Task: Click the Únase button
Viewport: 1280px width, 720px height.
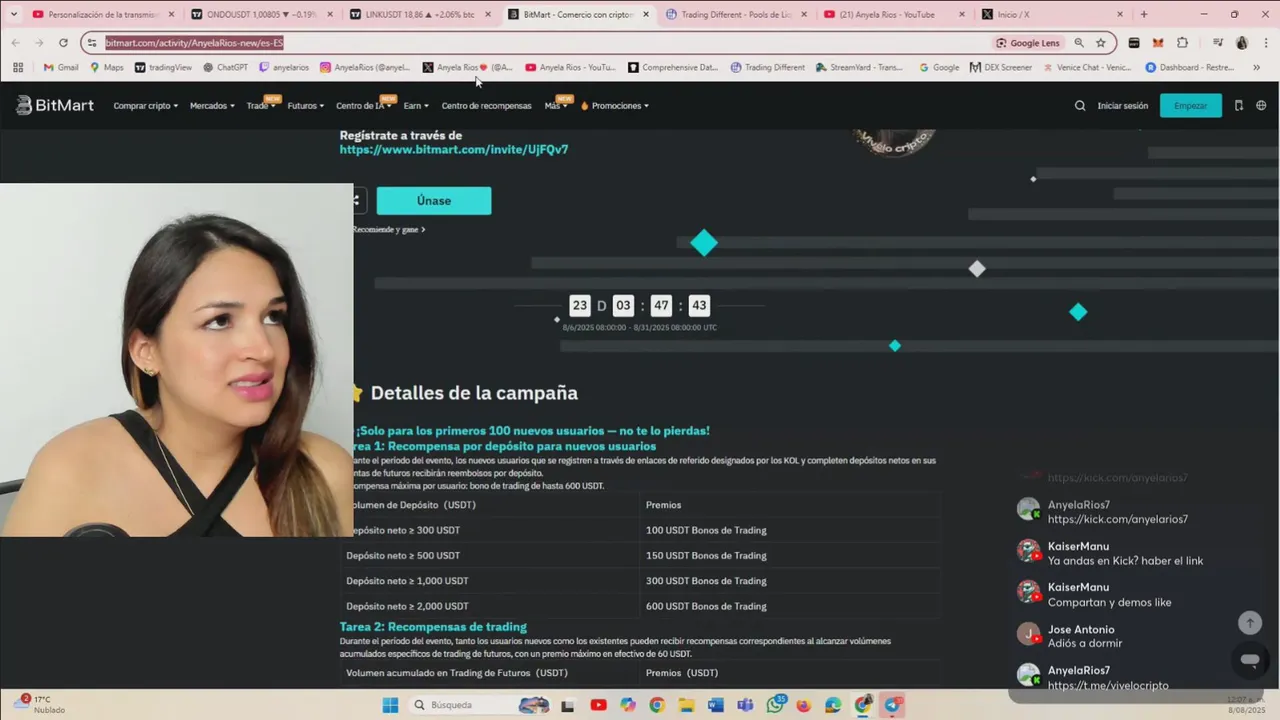Action: [434, 200]
